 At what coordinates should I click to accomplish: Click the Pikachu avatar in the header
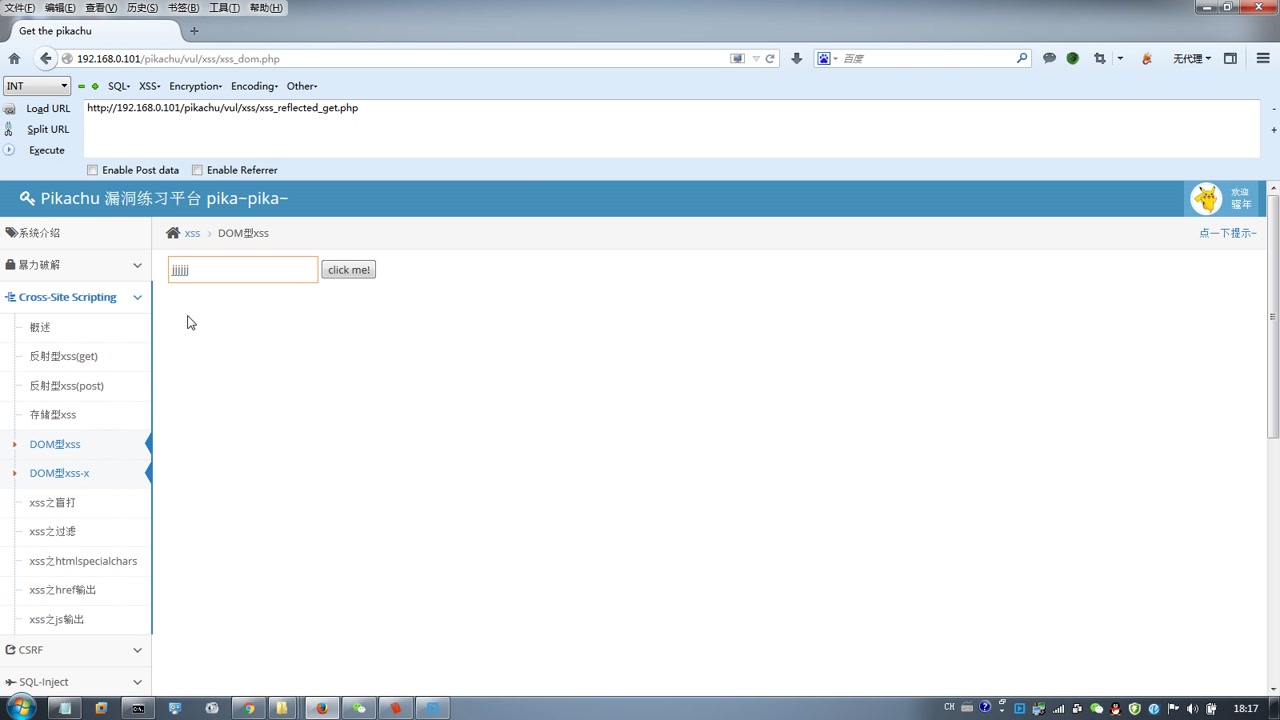coord(1206,198)
